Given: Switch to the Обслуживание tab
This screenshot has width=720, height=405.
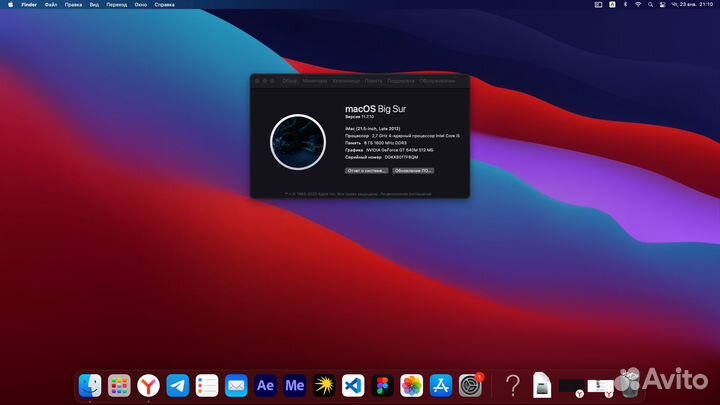Looking at the screenshot, I should 437,81.
